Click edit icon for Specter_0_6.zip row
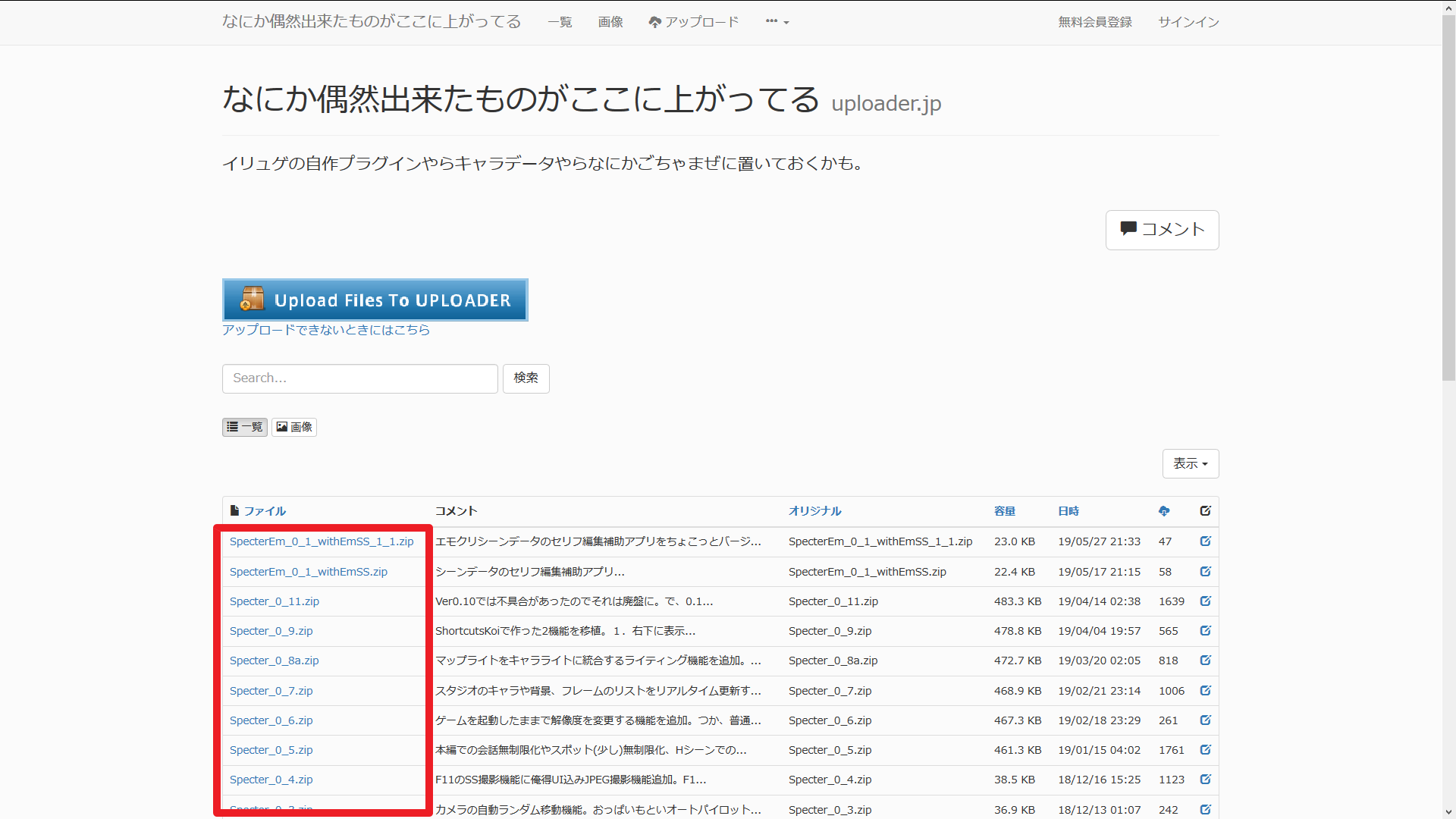Image resolution: width=1456 pixels, height=819 pixels. (x=1205, y=720)
